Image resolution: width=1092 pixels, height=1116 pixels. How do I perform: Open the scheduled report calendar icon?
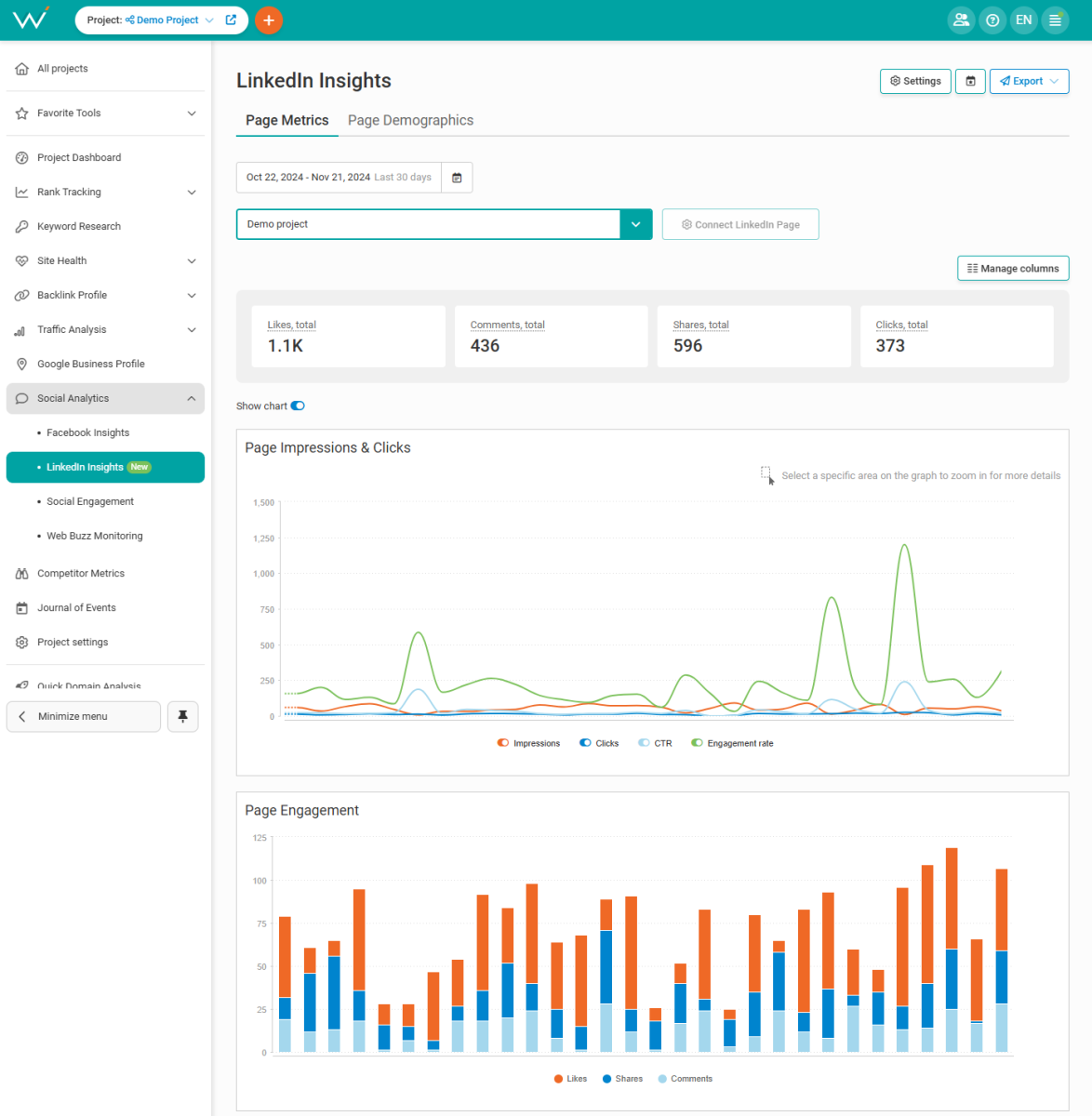click(970, 82)
